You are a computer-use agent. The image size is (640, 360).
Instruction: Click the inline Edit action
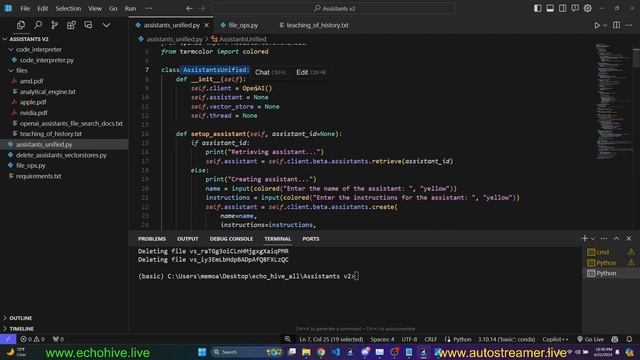(311, 72)
